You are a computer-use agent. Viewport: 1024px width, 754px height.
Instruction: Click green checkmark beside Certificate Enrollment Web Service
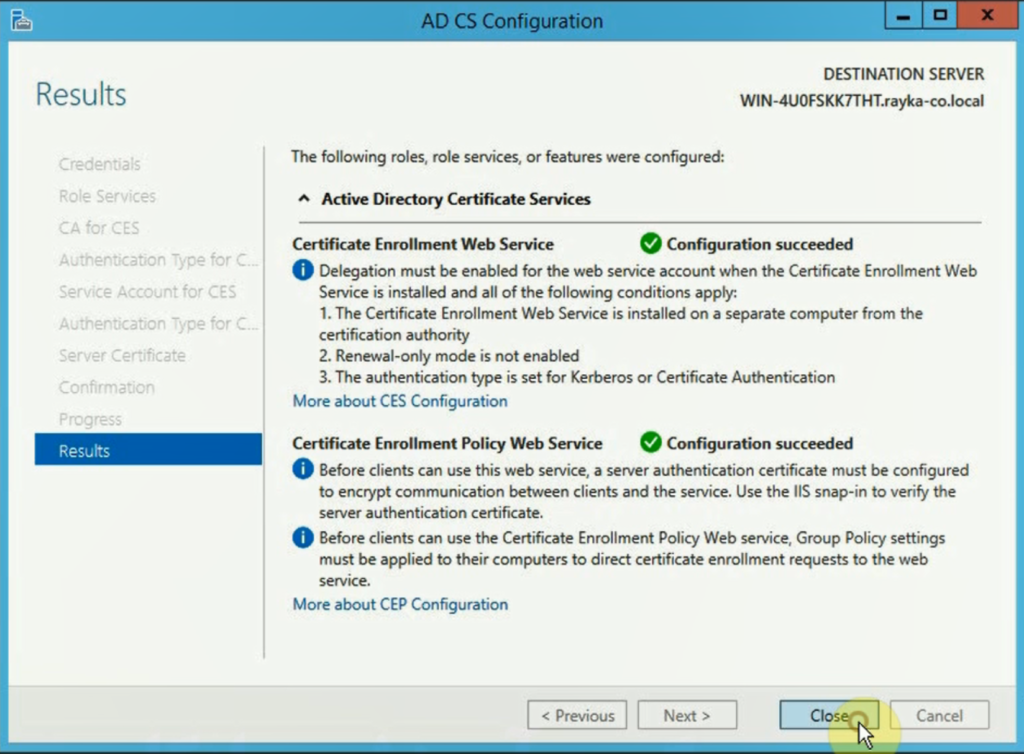click(x=650, y=243)
